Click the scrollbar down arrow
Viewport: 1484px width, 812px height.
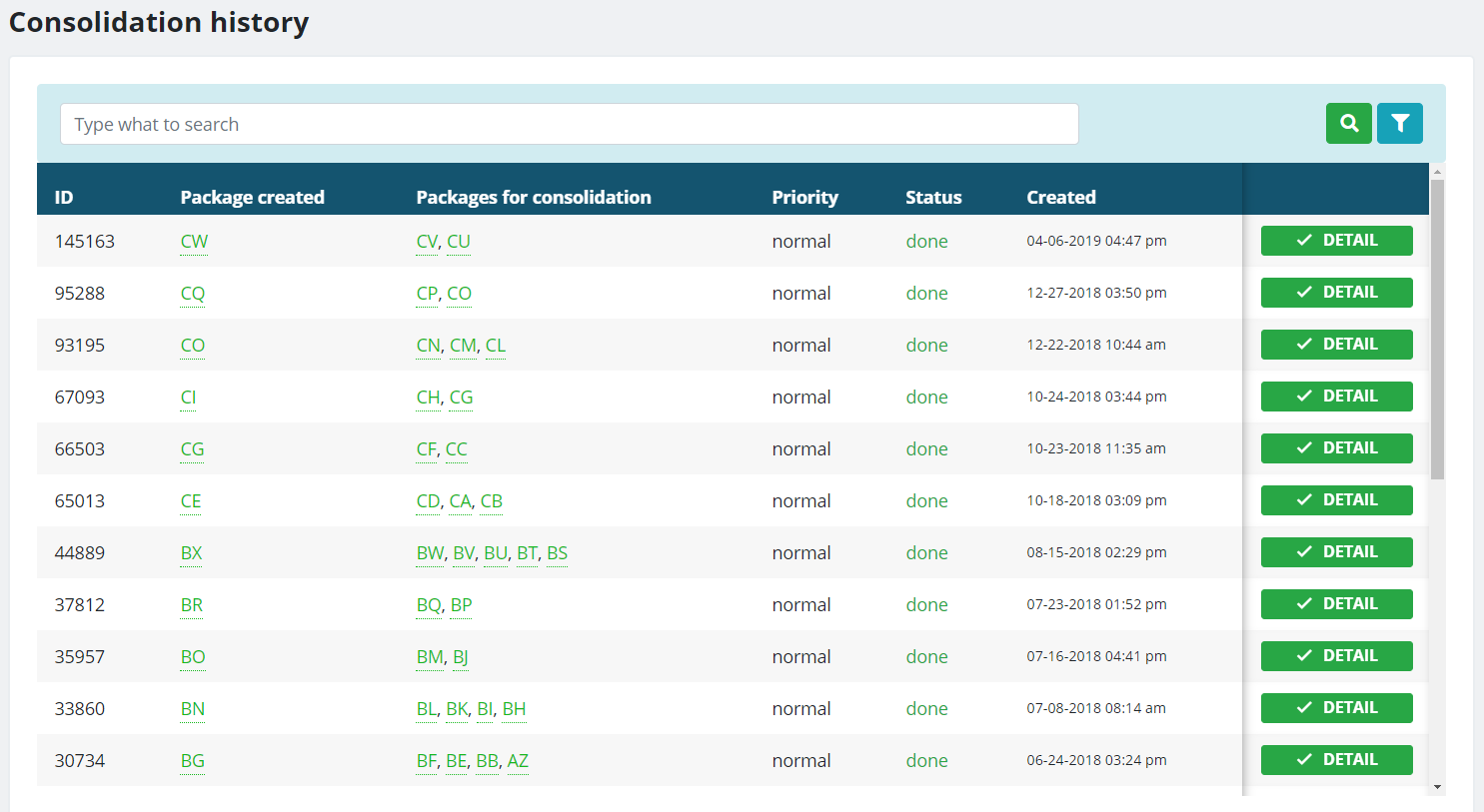point(1437,787)
